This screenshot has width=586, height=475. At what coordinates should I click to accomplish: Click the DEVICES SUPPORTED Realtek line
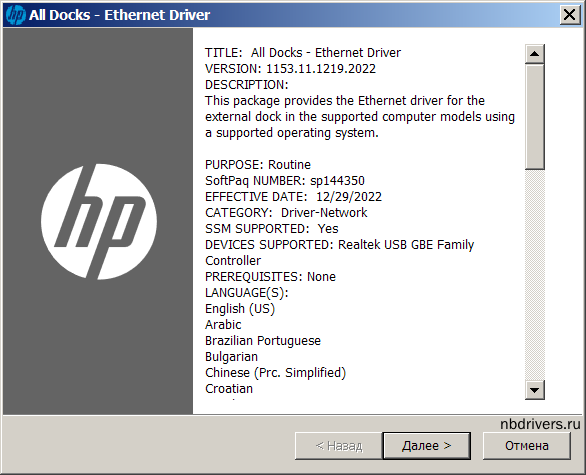pos(339,245)
